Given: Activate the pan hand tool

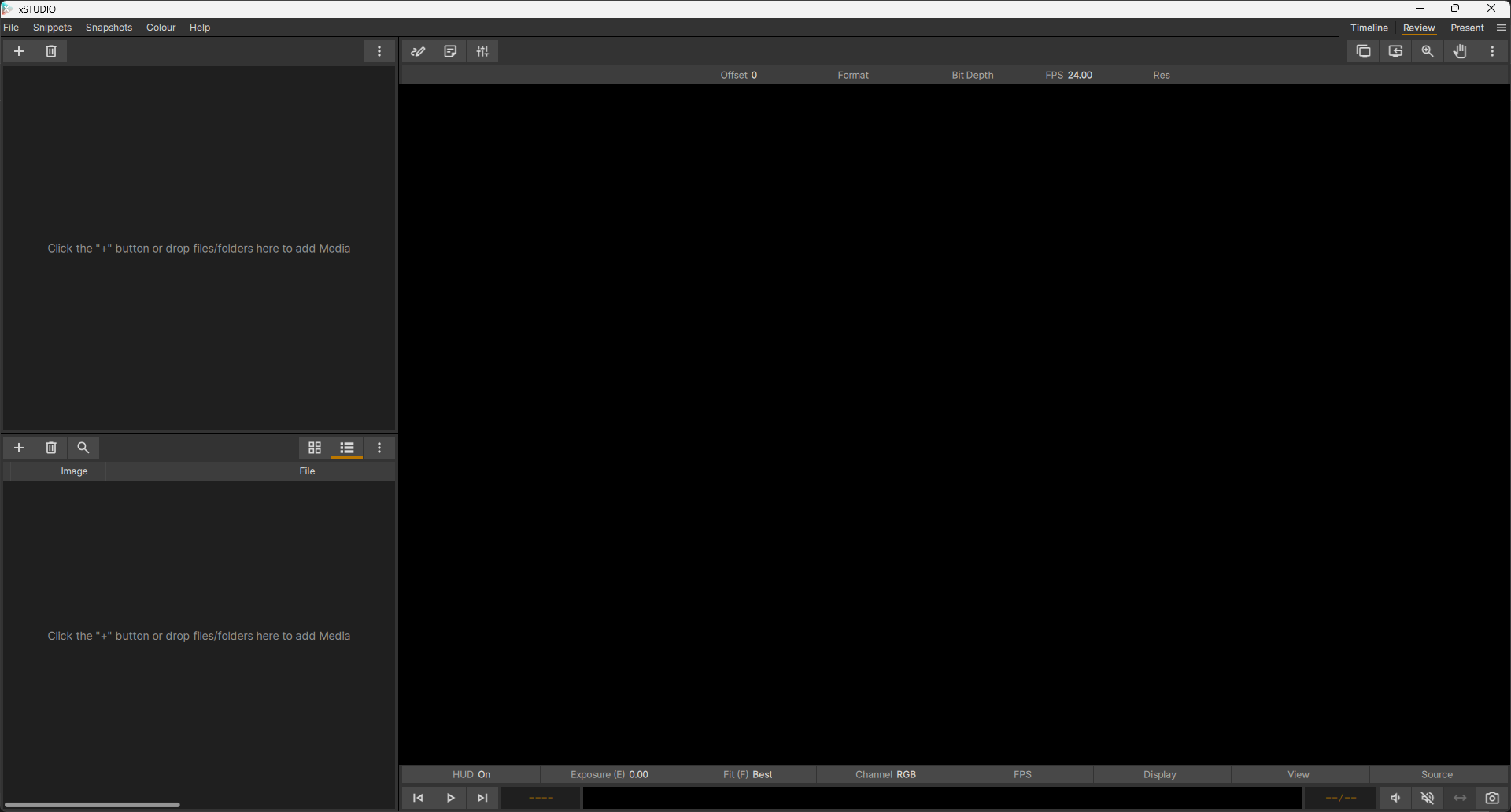Looking at the screenshot, I should 1461,51.
